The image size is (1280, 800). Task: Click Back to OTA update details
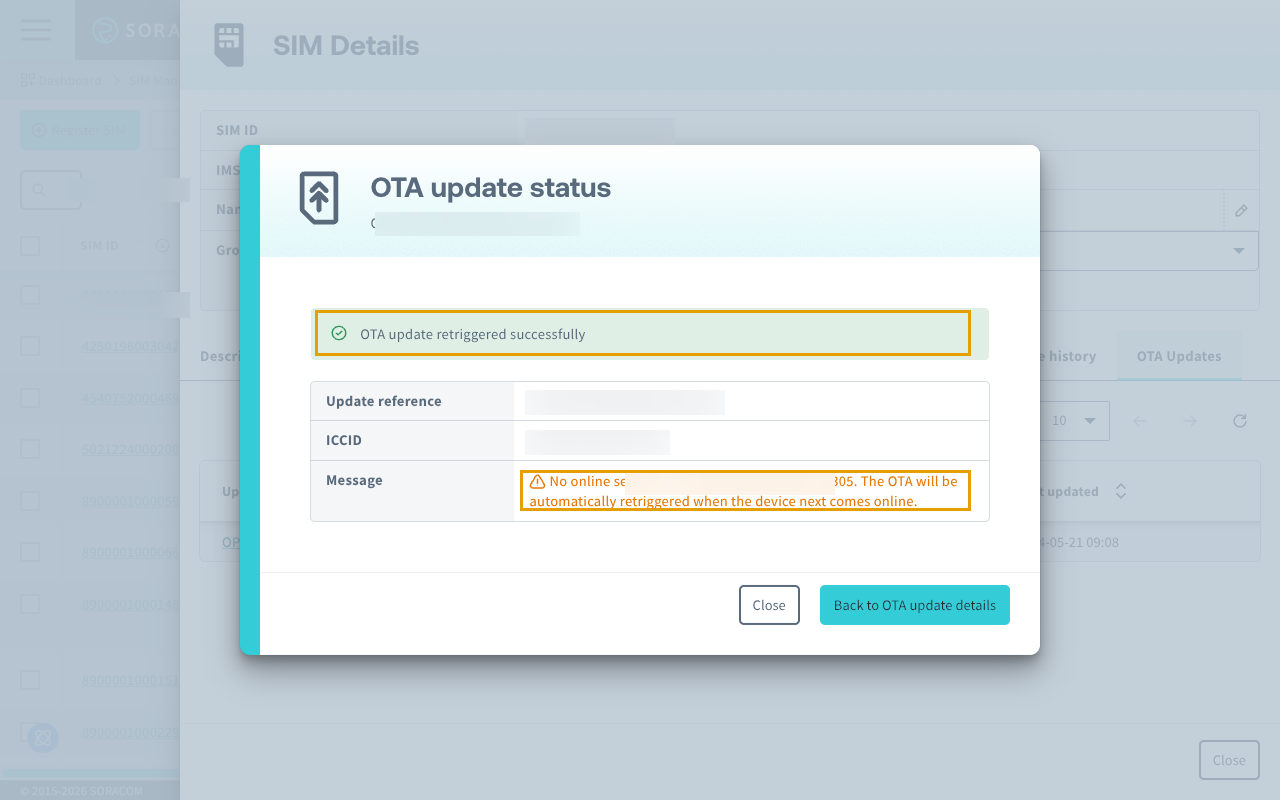pyautogui.click(x=914, y=605)
